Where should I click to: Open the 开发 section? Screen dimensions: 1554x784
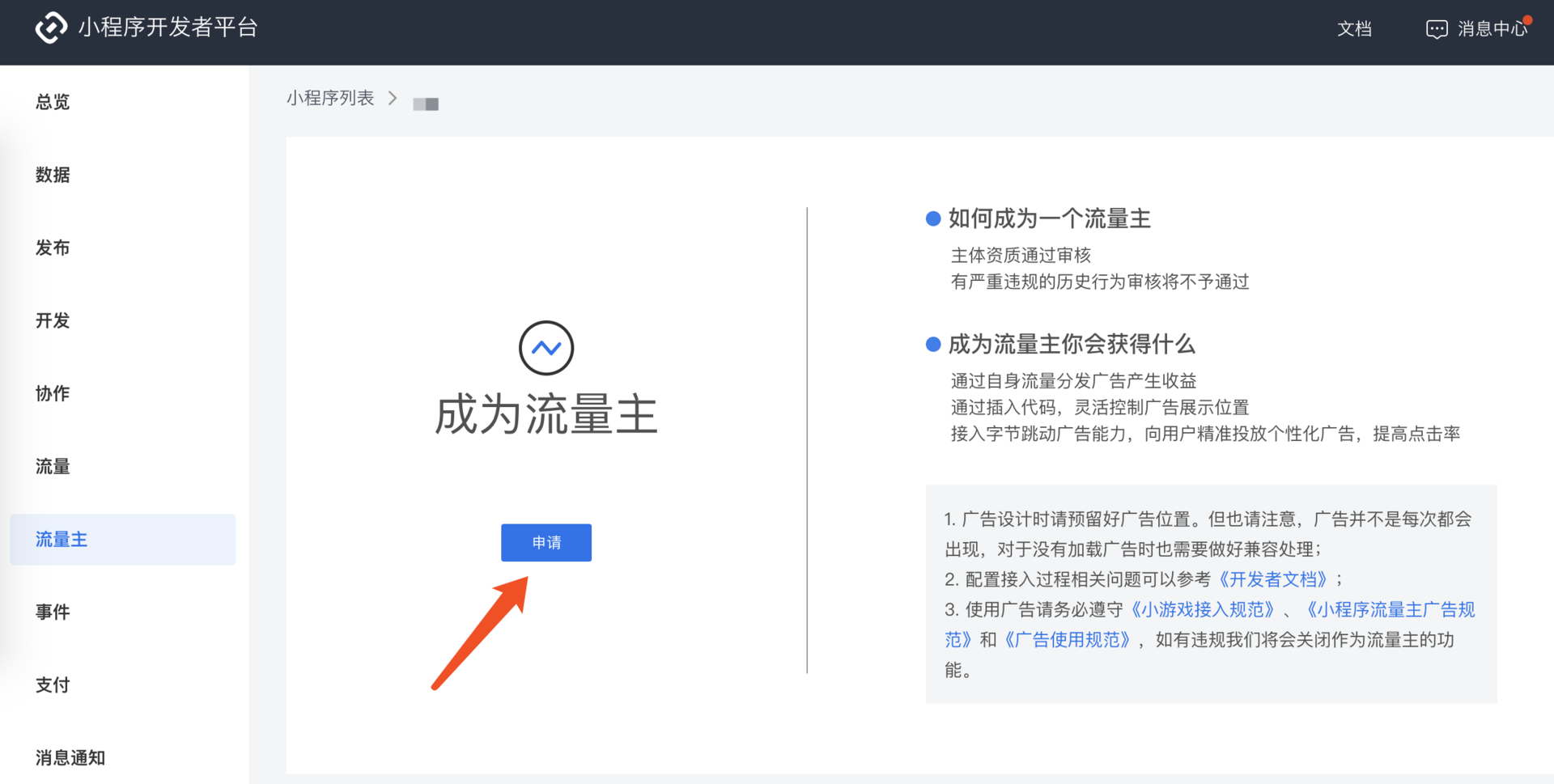pyautogui.click(x=53, y=320)
